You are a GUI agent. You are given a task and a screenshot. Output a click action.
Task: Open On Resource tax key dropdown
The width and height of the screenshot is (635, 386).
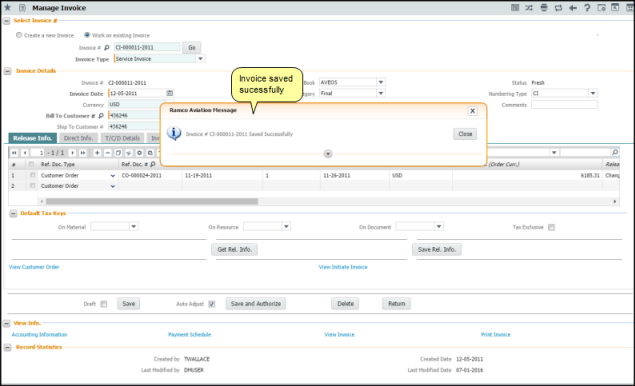click(x=286, y=226)
